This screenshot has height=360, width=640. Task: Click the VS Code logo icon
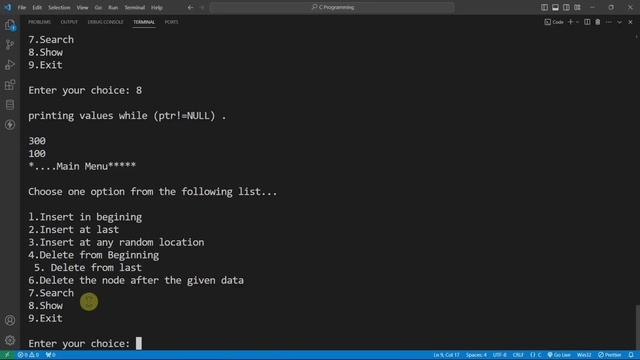pyautogui.click(x=7, y=7)
